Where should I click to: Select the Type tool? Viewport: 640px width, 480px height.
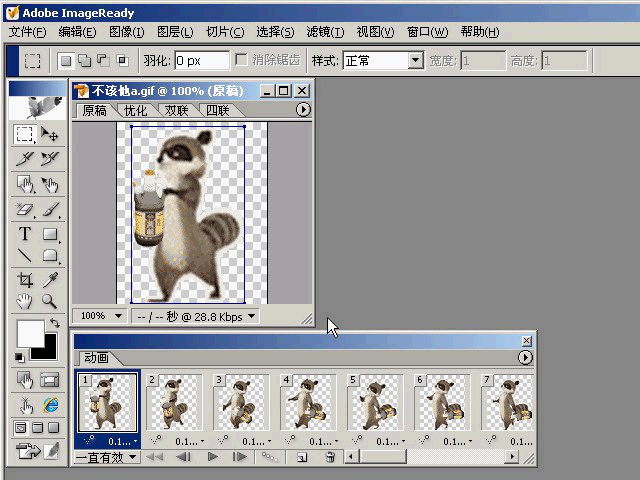pyautogui.click(x=24, y=234)
